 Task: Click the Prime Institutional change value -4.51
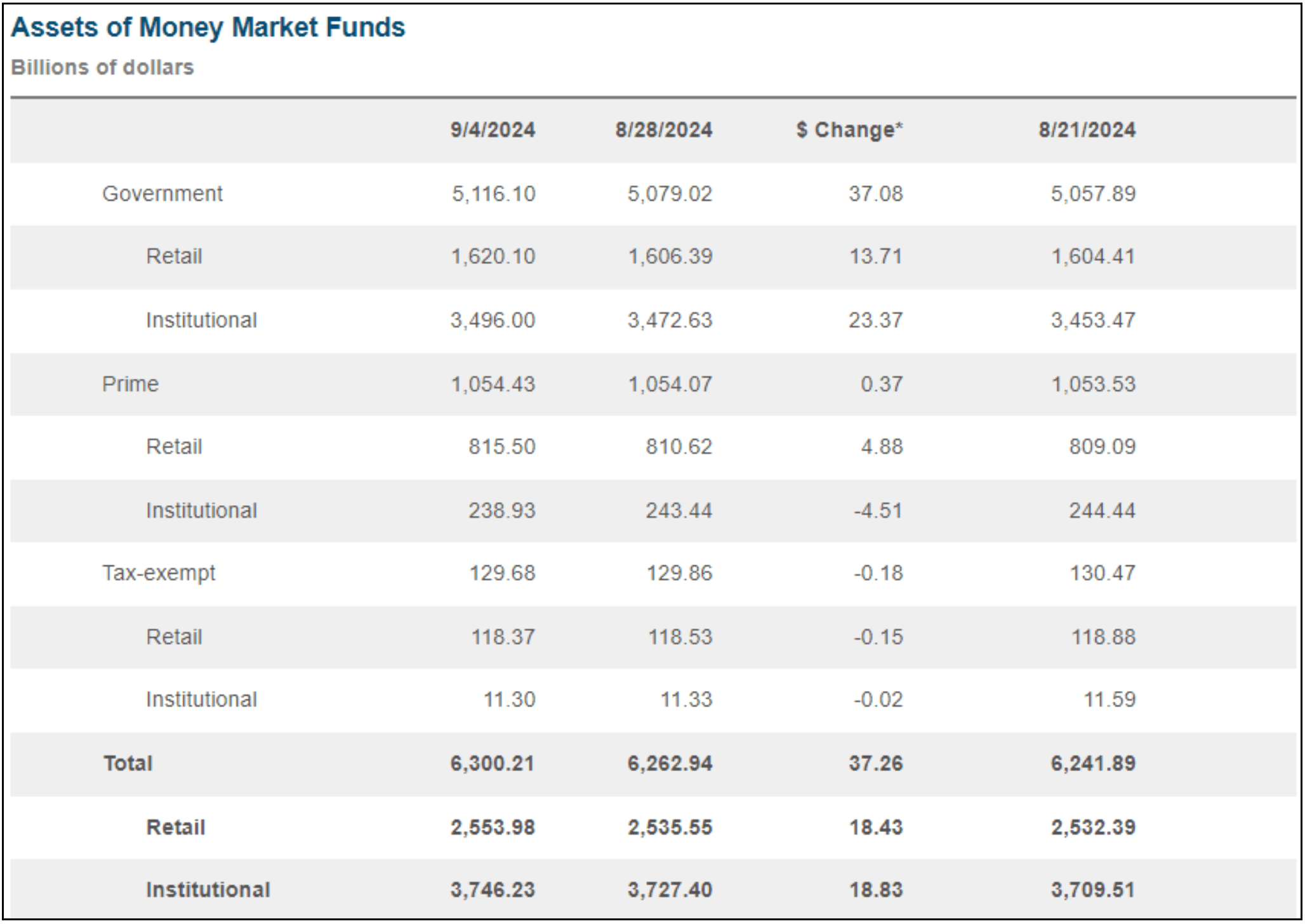click(877, 510)
